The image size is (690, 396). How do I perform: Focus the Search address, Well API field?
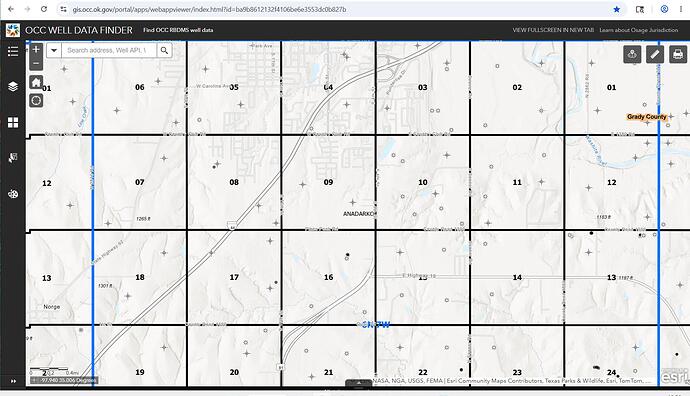tap(108, 50)
